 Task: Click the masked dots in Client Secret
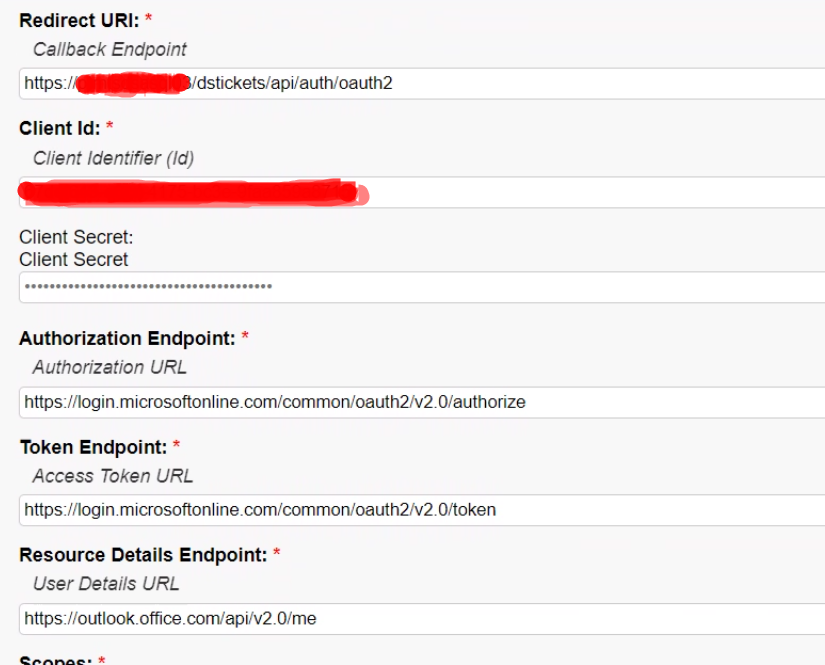148,287
